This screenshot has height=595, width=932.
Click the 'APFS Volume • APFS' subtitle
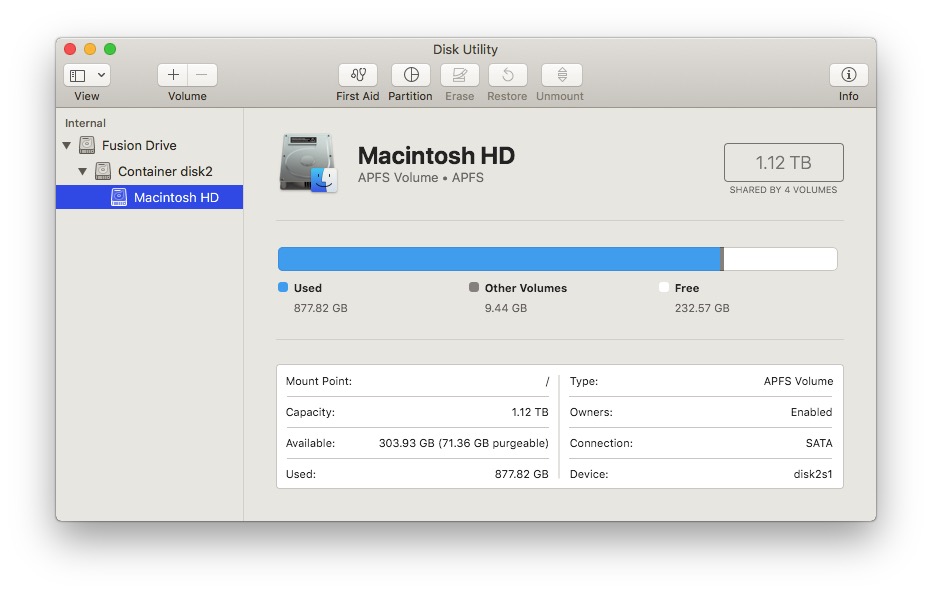(421, 178)
